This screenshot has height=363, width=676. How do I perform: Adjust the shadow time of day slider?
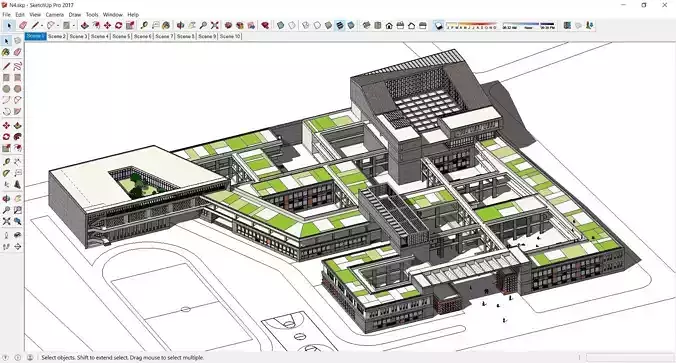[529, 25]
